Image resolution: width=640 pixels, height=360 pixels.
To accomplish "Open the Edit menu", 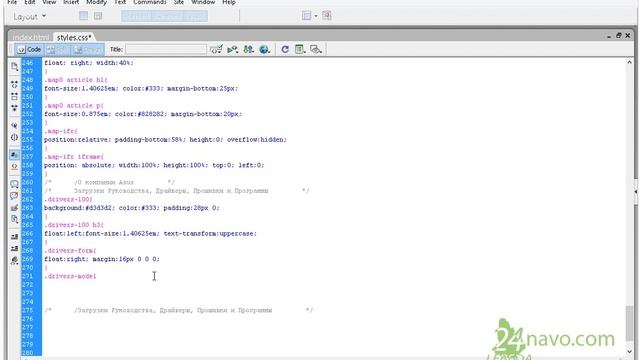I will pos(29,2).
